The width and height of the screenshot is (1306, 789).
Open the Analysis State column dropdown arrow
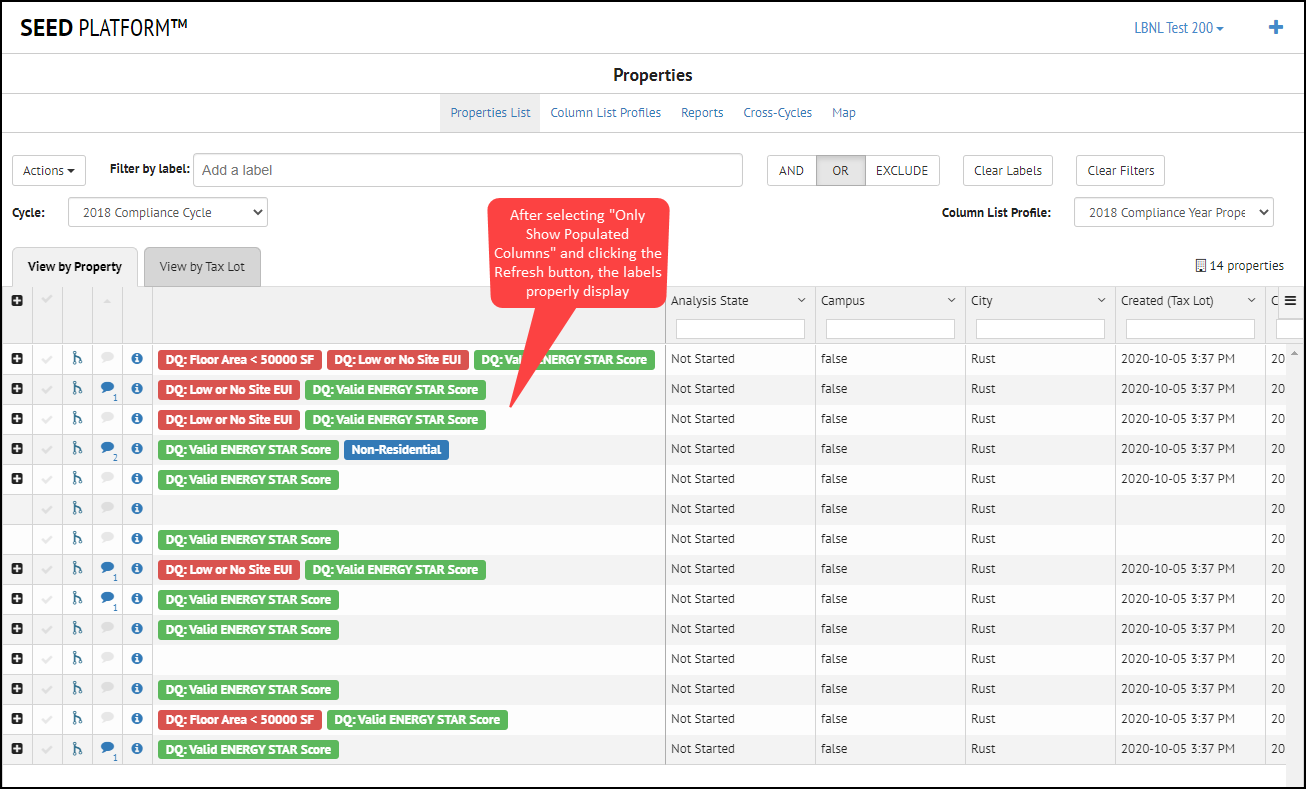[x=800, y=300]
